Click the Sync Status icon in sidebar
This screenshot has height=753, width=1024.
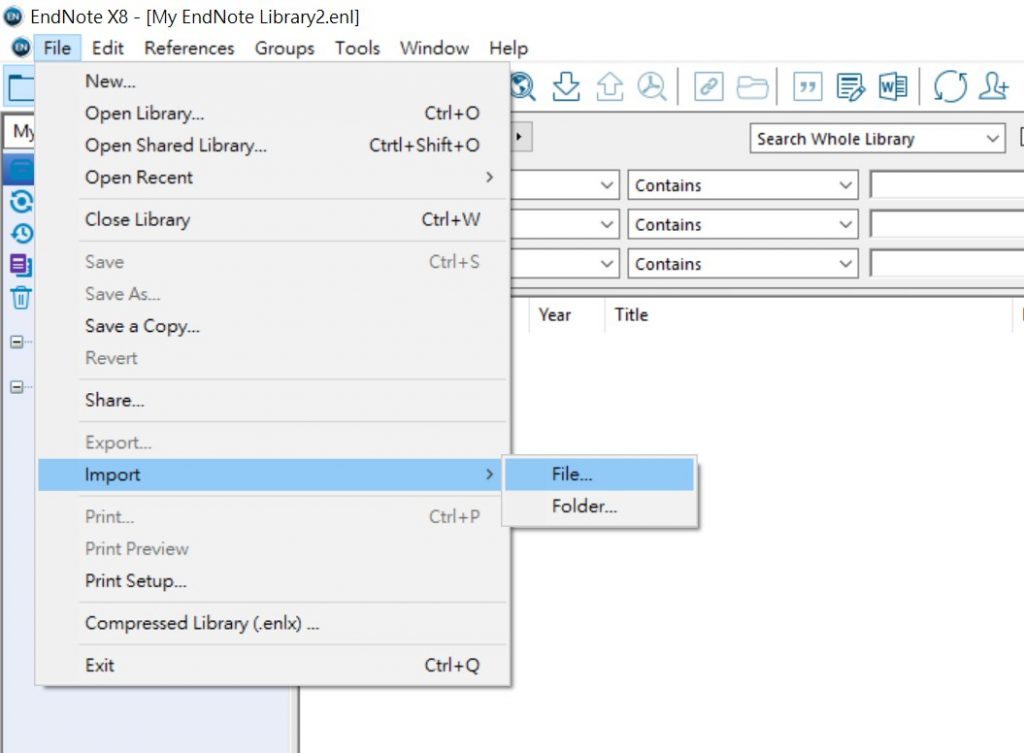coord(21,201)
